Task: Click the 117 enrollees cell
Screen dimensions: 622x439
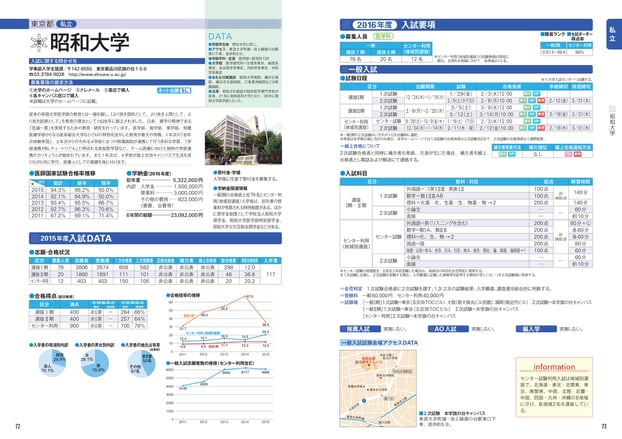Action: coord(271,274)
